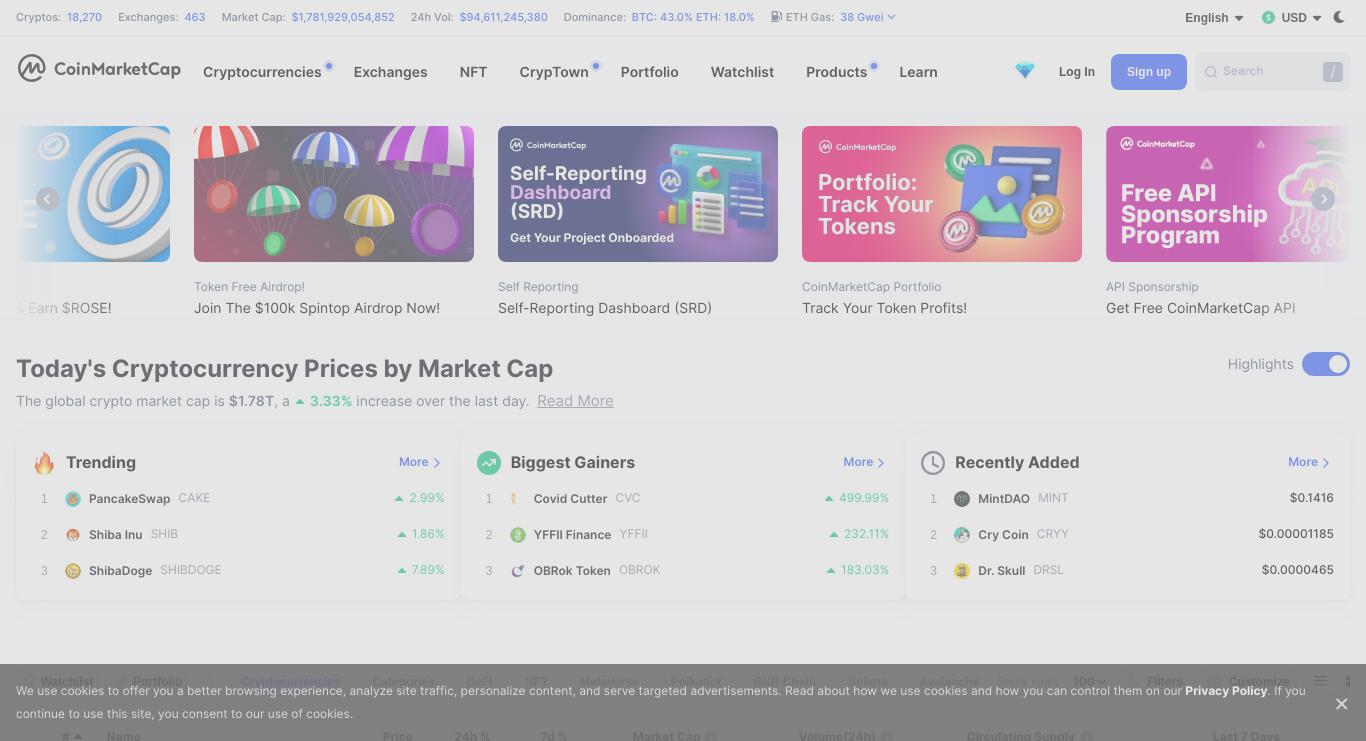Open the Read More link

(575, 401)
